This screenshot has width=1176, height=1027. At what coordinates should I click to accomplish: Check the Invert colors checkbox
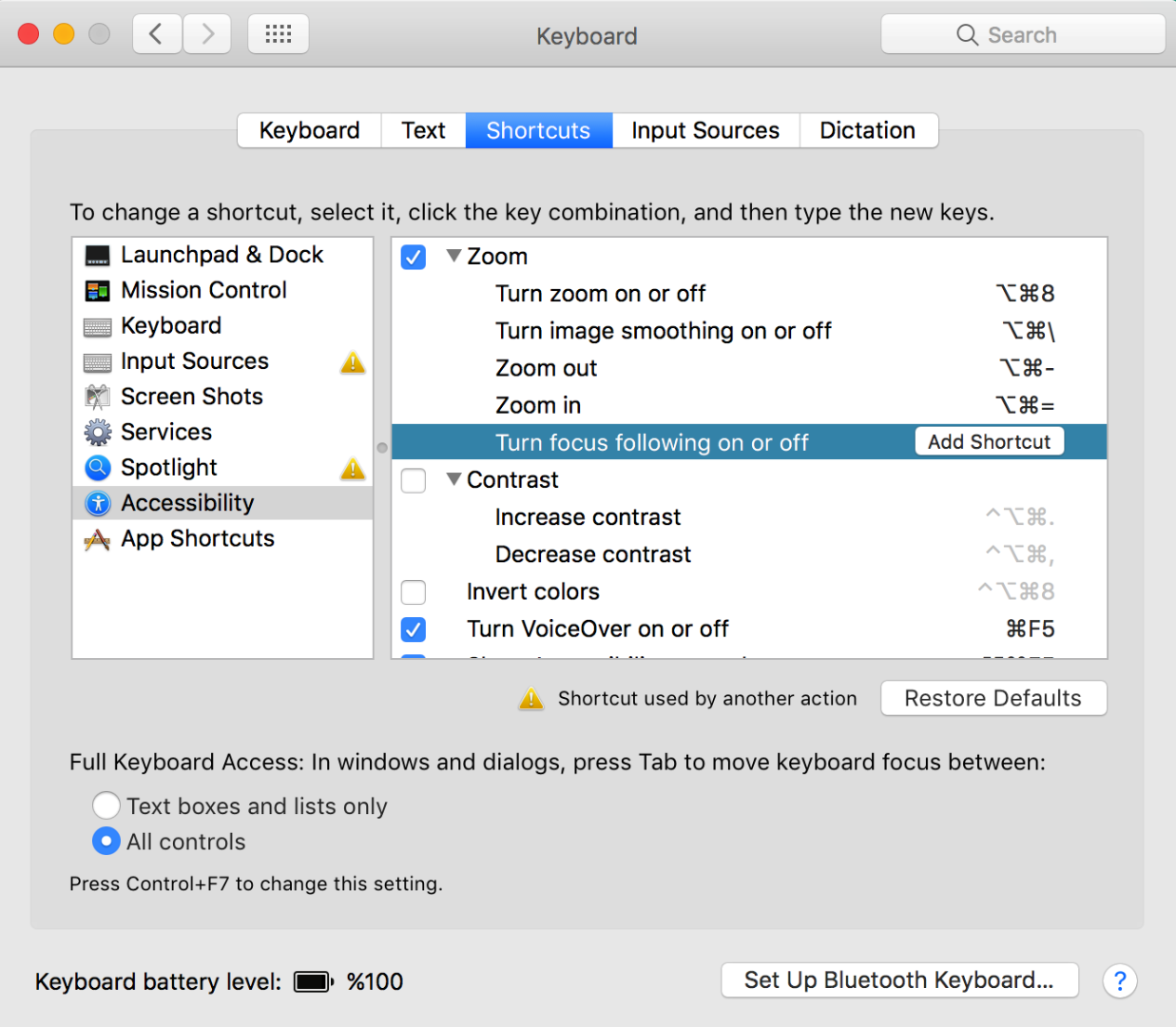click(413, 591)
